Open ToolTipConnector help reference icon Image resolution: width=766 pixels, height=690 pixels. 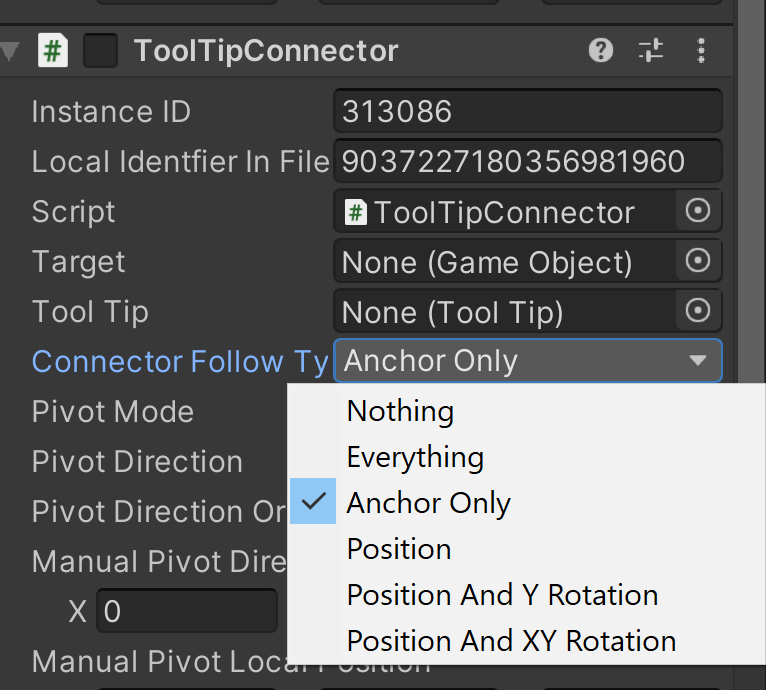click(601, 50)
